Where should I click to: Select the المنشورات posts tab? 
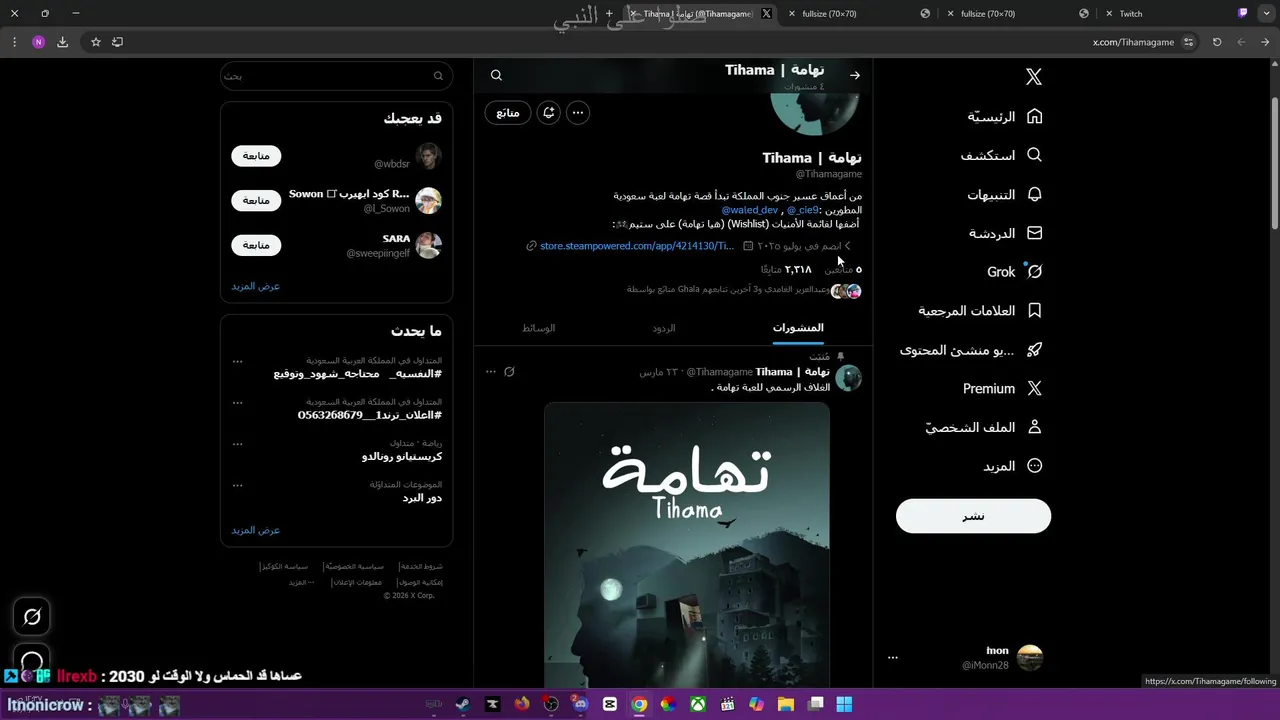pos(798,328)
